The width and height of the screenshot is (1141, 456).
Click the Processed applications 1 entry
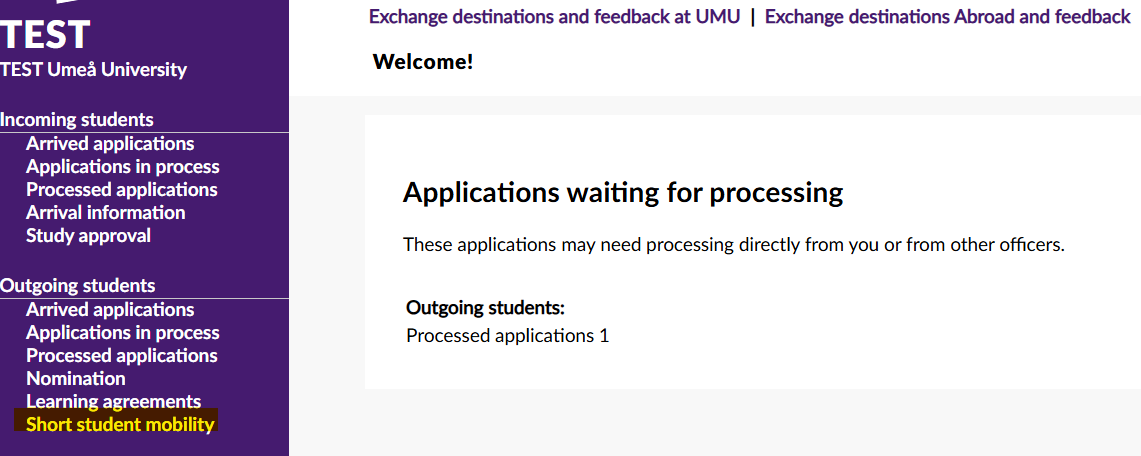tap(507, 336)
